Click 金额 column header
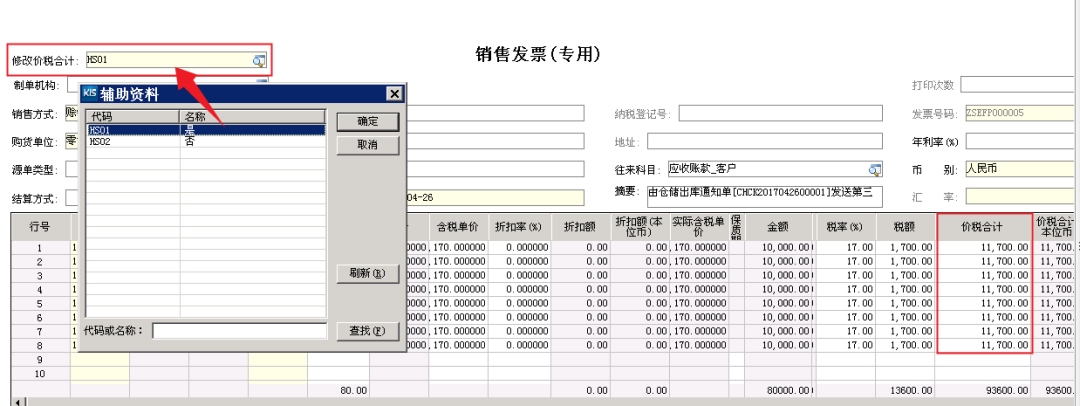Screen dimensions: 1080x406 tap(780, 227)
